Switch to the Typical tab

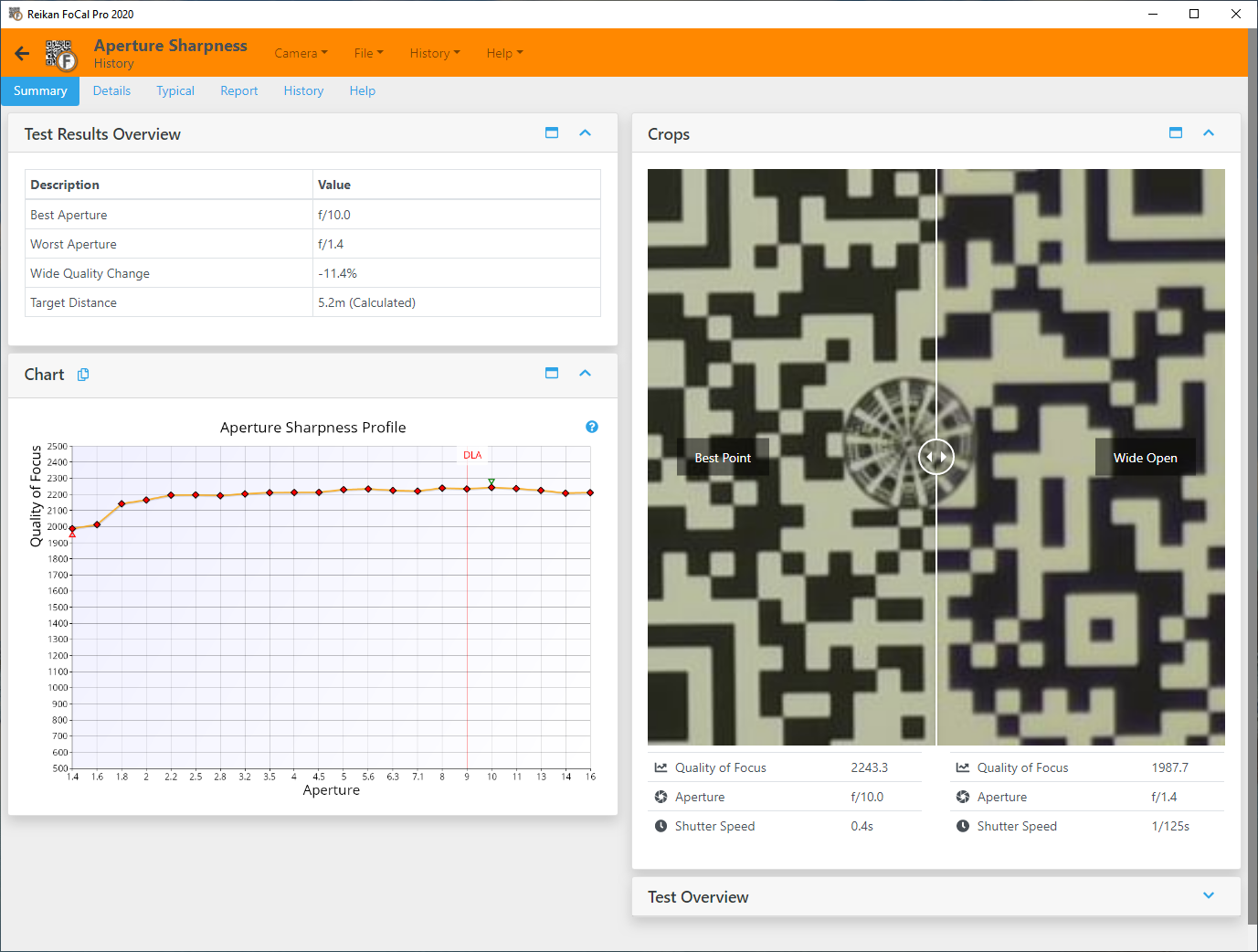(x=175, y=90)
